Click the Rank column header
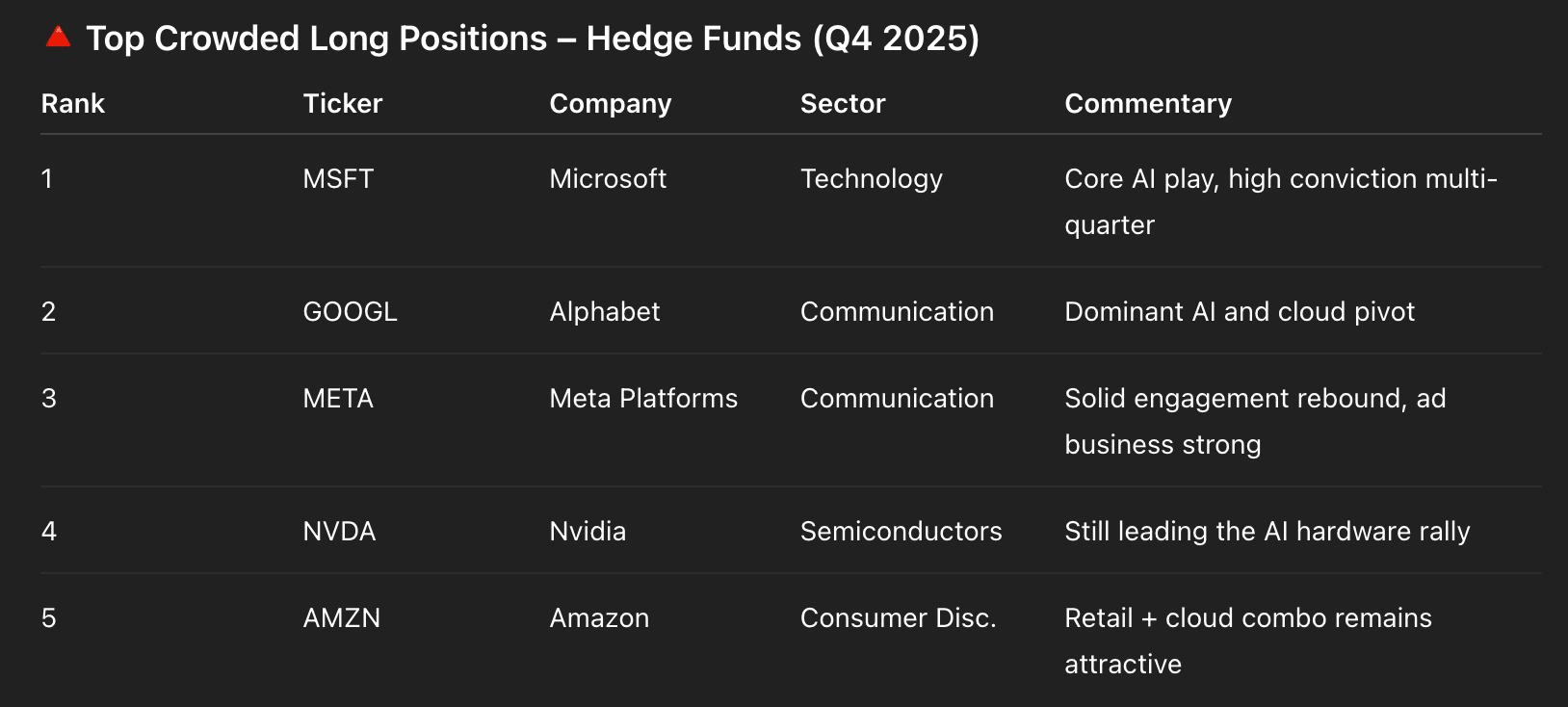The height and width of the screenshot is (707, 1568). (x=73, y=103)
